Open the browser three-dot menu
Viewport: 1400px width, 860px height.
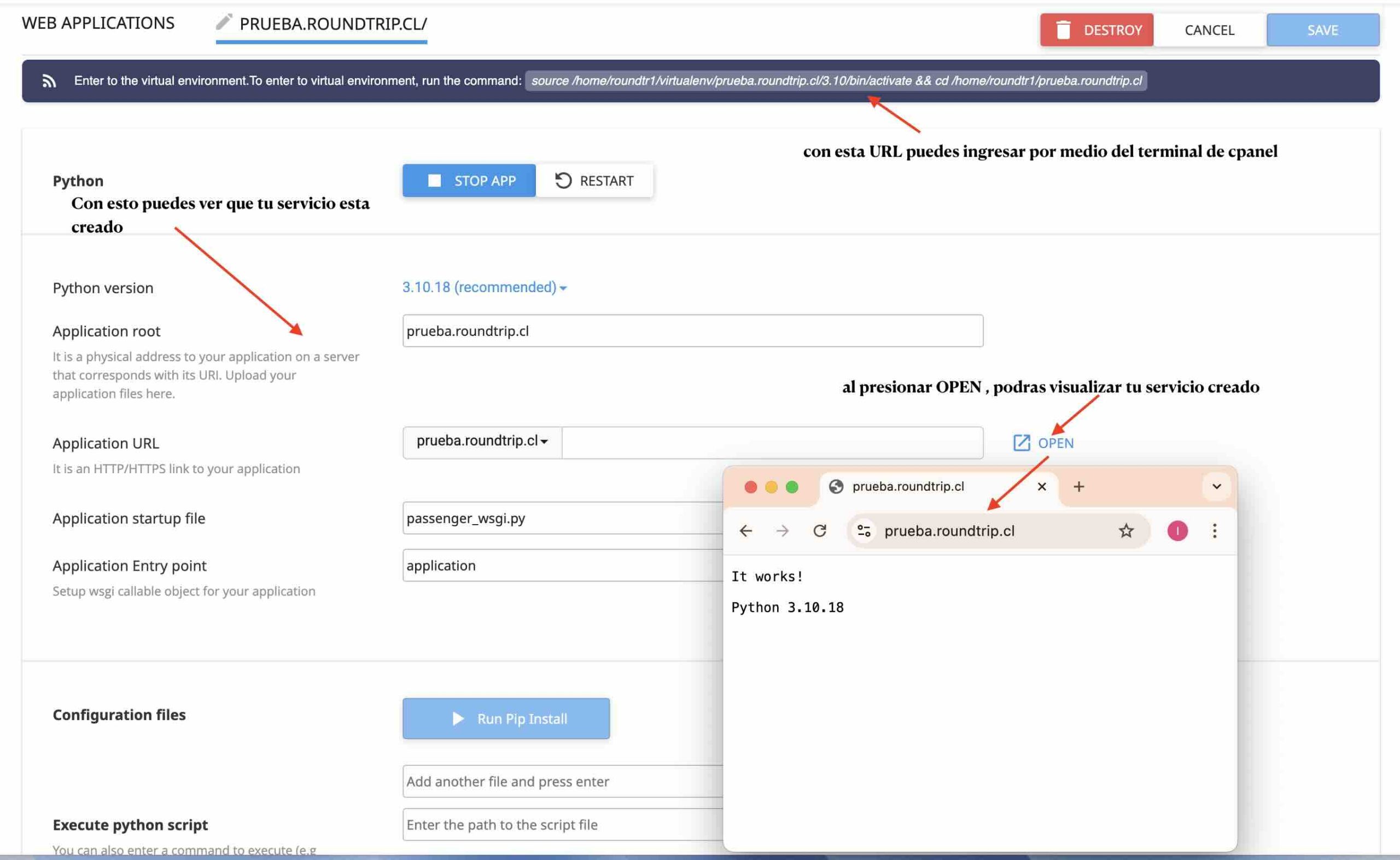(1214, 531)
